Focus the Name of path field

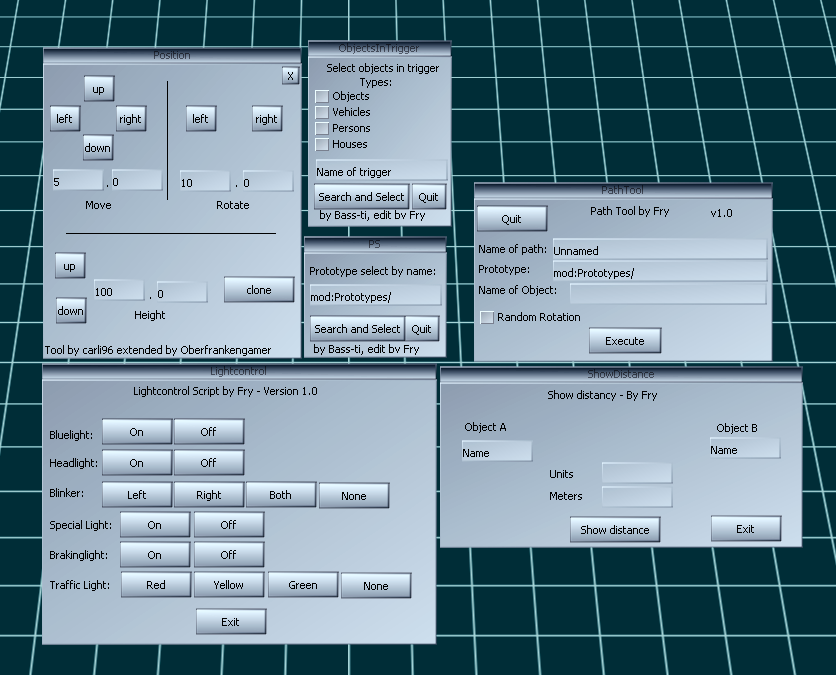click(x=659, y=251)
